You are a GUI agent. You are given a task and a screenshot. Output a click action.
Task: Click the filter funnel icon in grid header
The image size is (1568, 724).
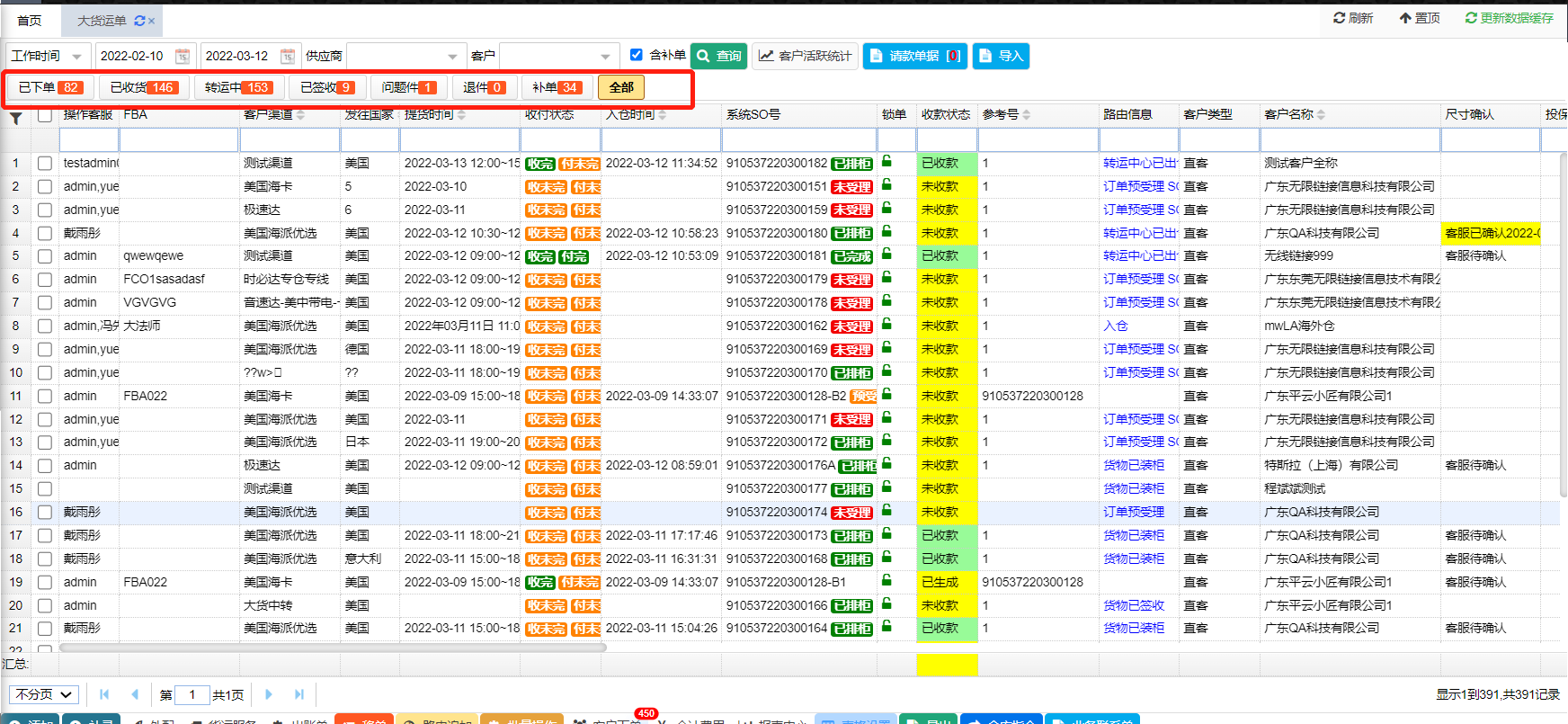(x=15, y=118)
